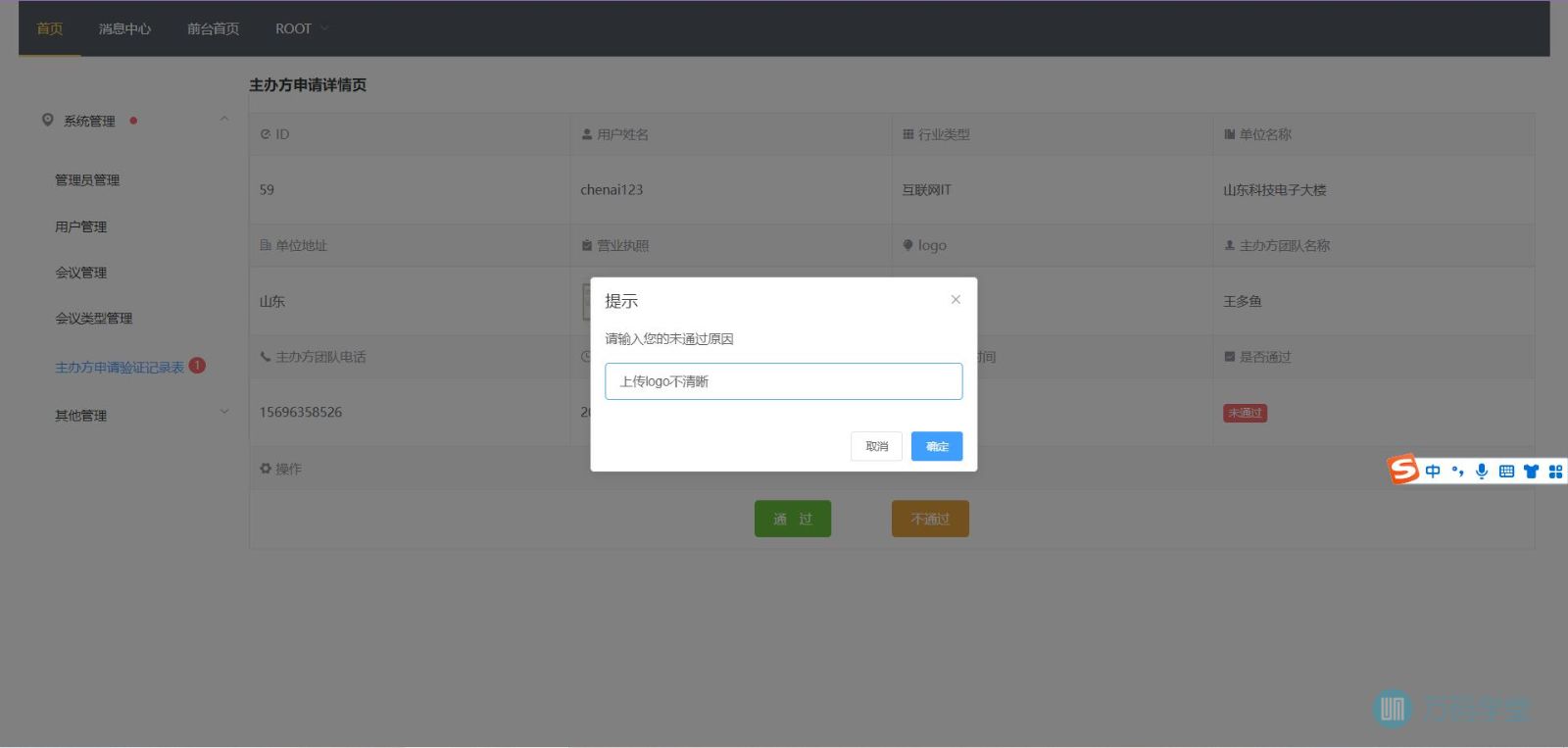Image resolution: width=1568 pixels, height=748 pixels.
Task: Toggle punctuation mode on the Sogou bar
Action: pos(1457,472)
